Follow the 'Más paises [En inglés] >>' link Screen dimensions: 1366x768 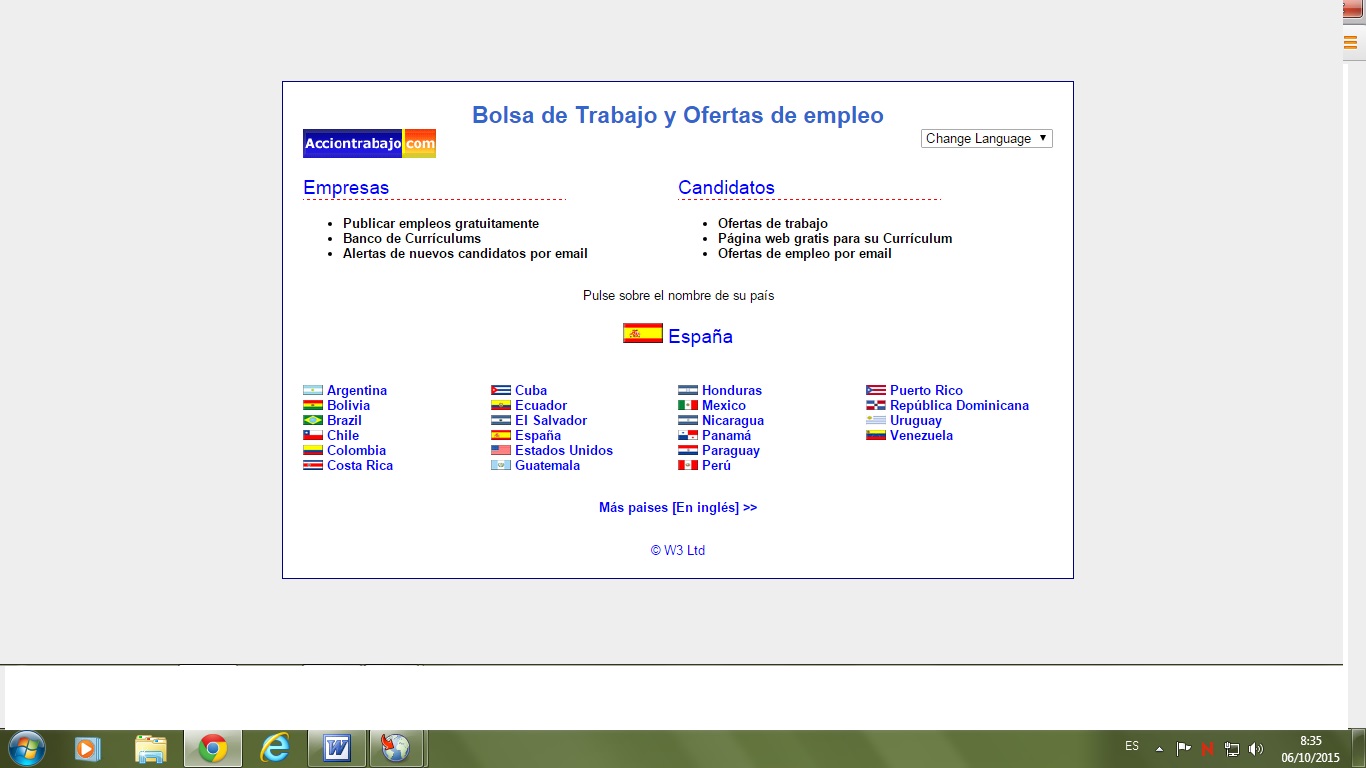coord(678,508)
